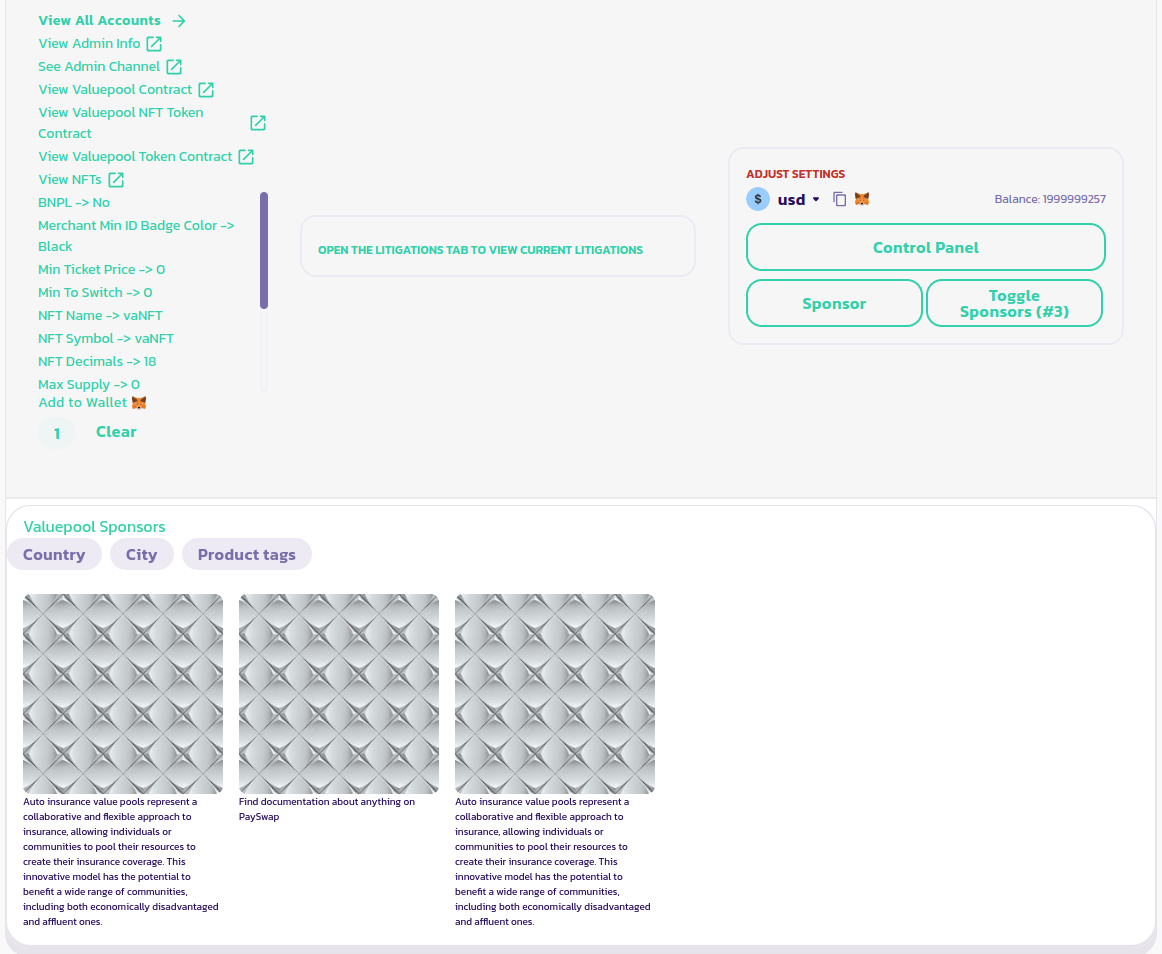Click the Clear link
The height and width of the screenshot is (954, 1162).
pyautogui.click(x=116, y=432)
